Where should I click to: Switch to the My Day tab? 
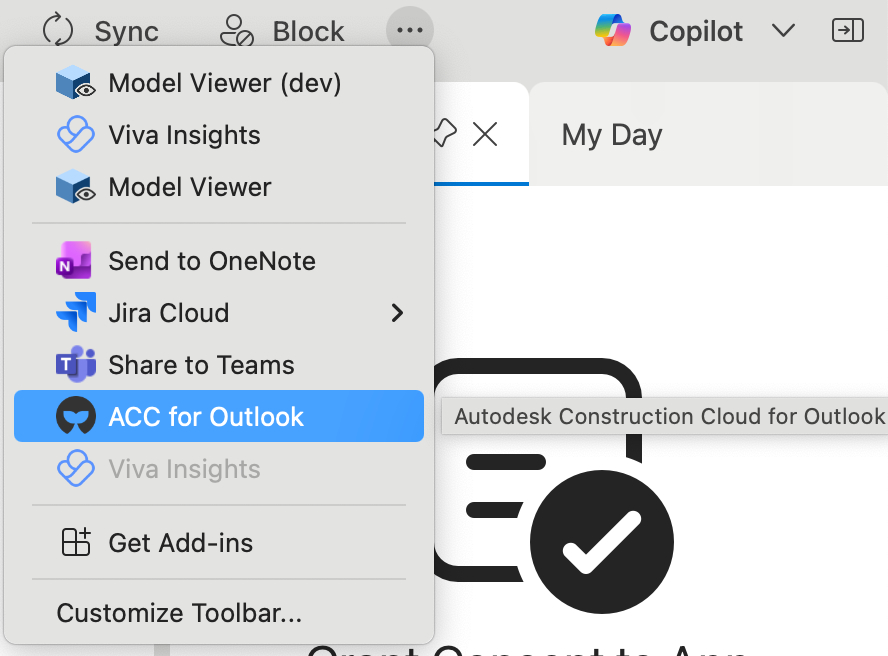pos(612,134)
